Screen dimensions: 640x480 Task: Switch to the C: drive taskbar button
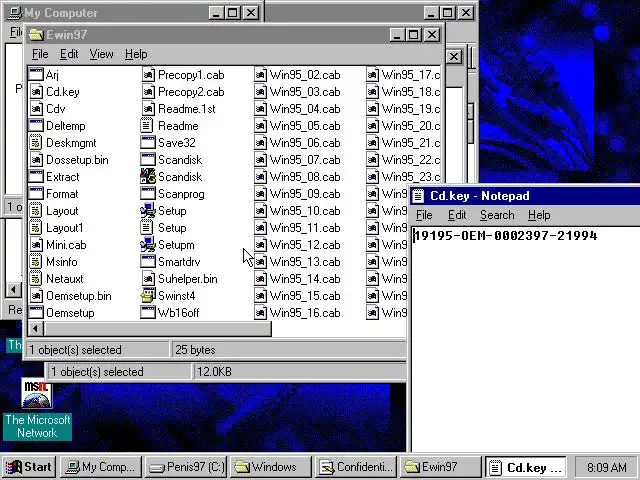pos(187,467)
